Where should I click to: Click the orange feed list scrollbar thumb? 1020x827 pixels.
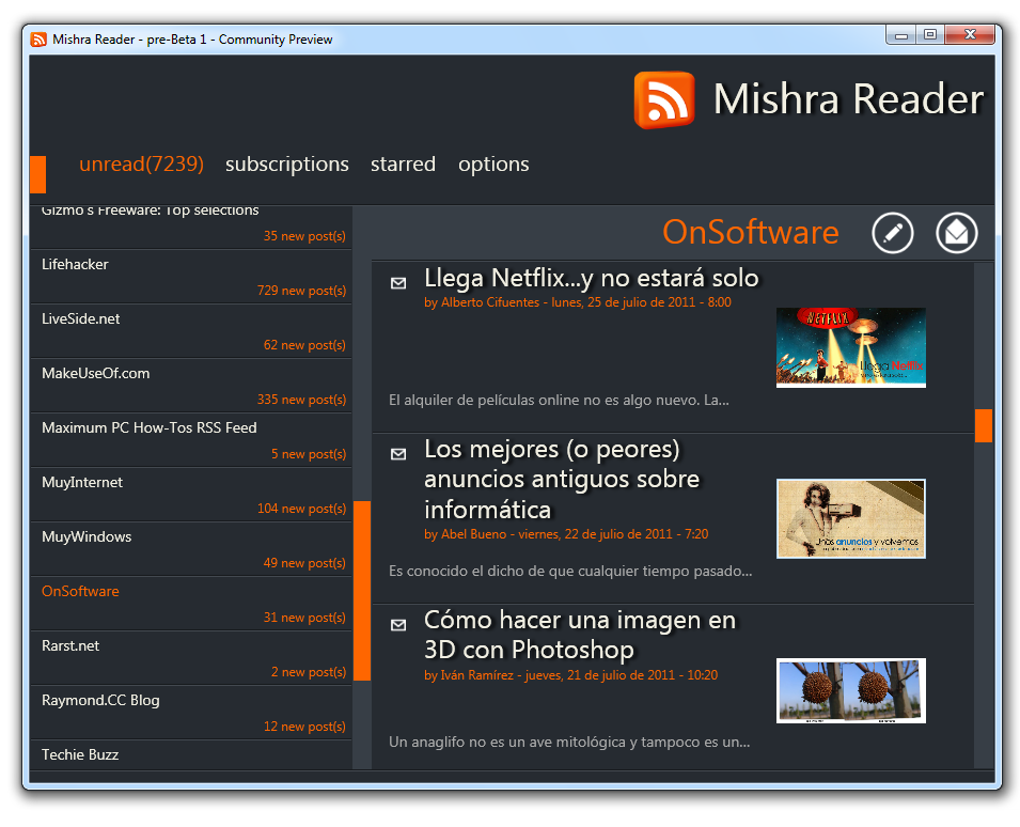tap(362, 591)
